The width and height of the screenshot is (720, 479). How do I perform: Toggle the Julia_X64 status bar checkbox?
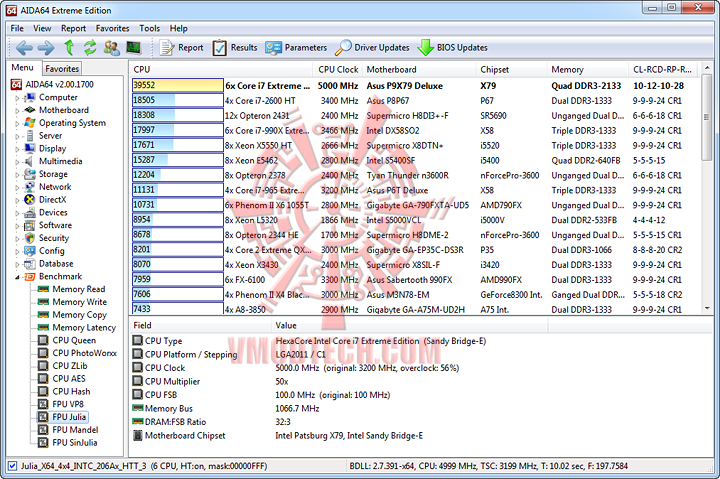tap(12, 466)
